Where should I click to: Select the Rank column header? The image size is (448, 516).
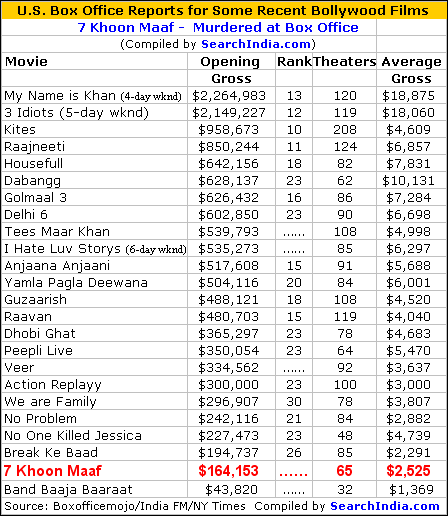coord(294,62)
